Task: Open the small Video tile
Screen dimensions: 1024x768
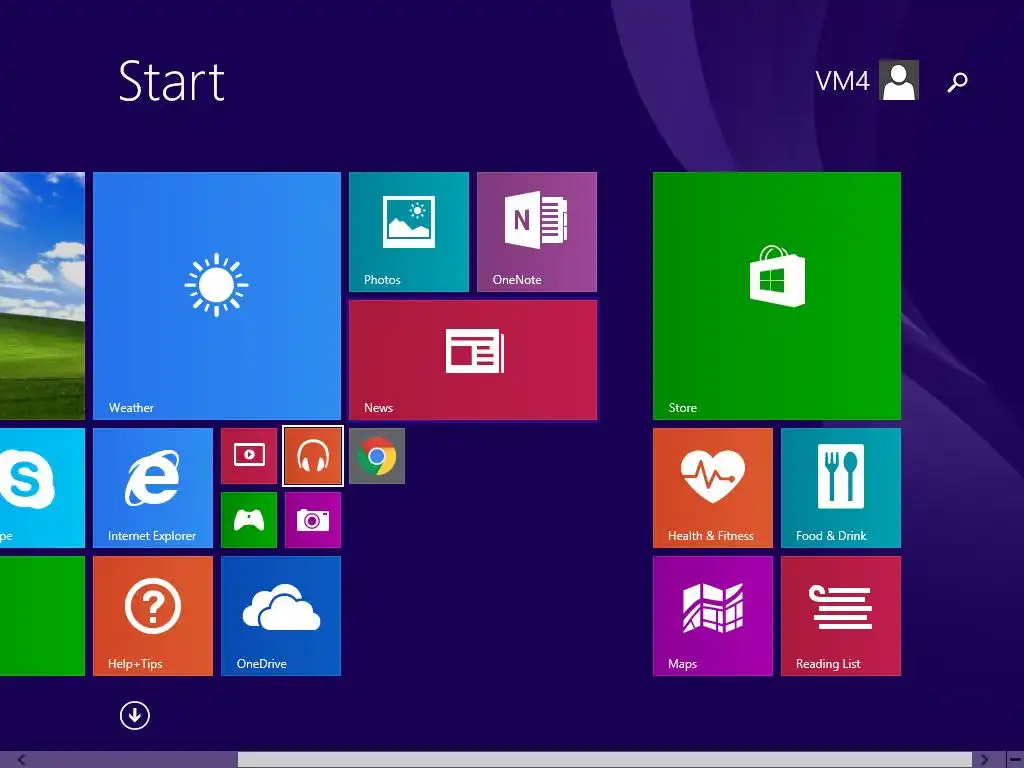Action: [249, 456]
